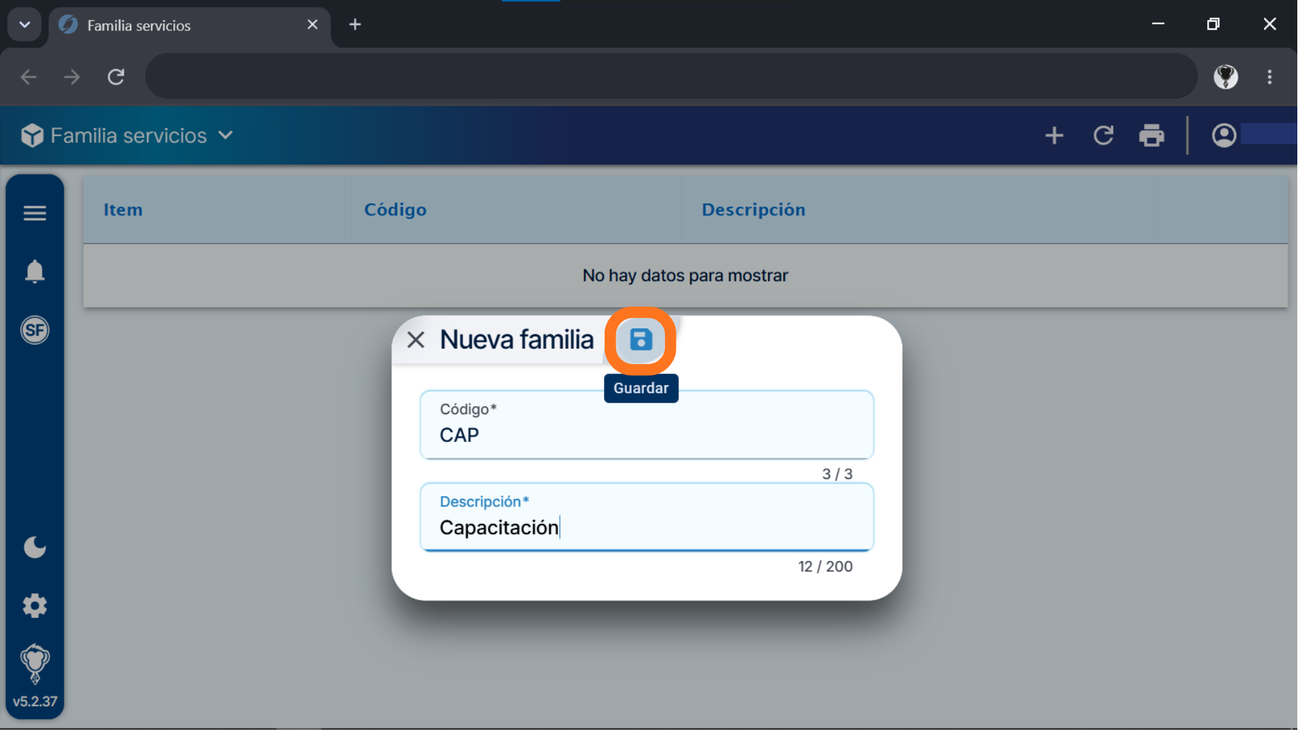1300x731 pixels.
Task: Focus the Código input field
Action: pos(647,425)
